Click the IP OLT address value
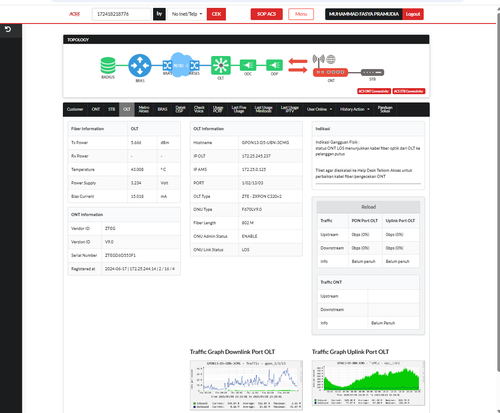Viewport: 500px width, 413px height. (x=256, y=156)
